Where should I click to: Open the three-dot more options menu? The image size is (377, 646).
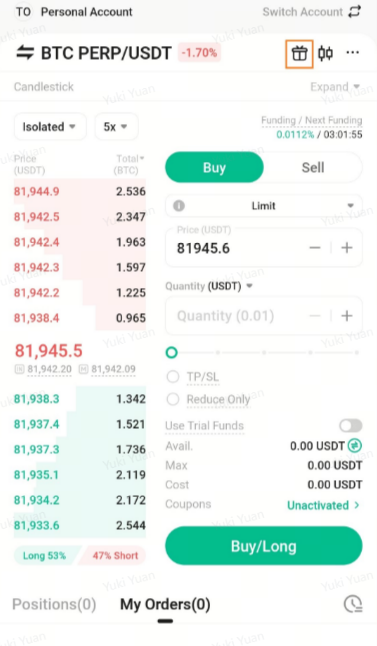(353, 53)
